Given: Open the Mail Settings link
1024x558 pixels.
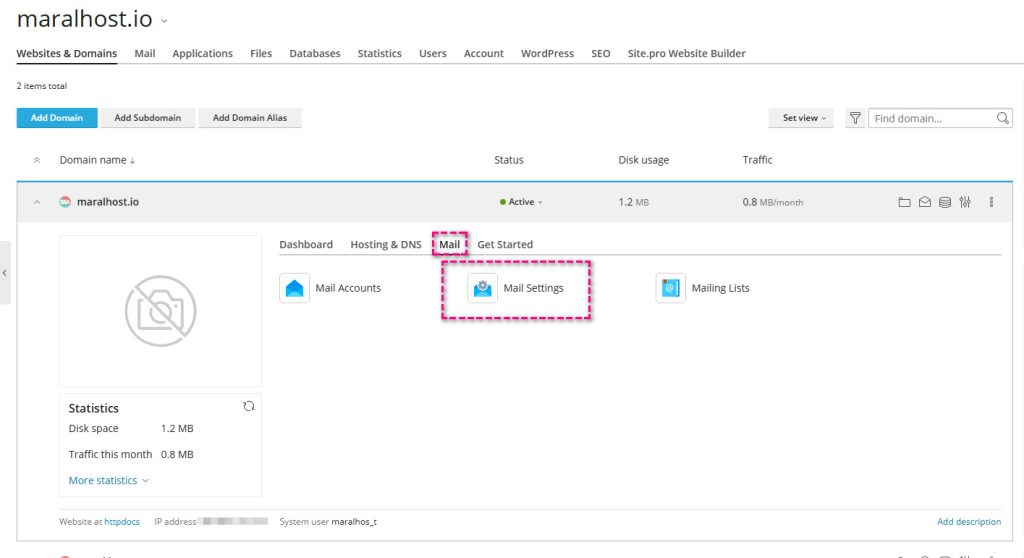Looking at the screenshot, I should point(533,288).
